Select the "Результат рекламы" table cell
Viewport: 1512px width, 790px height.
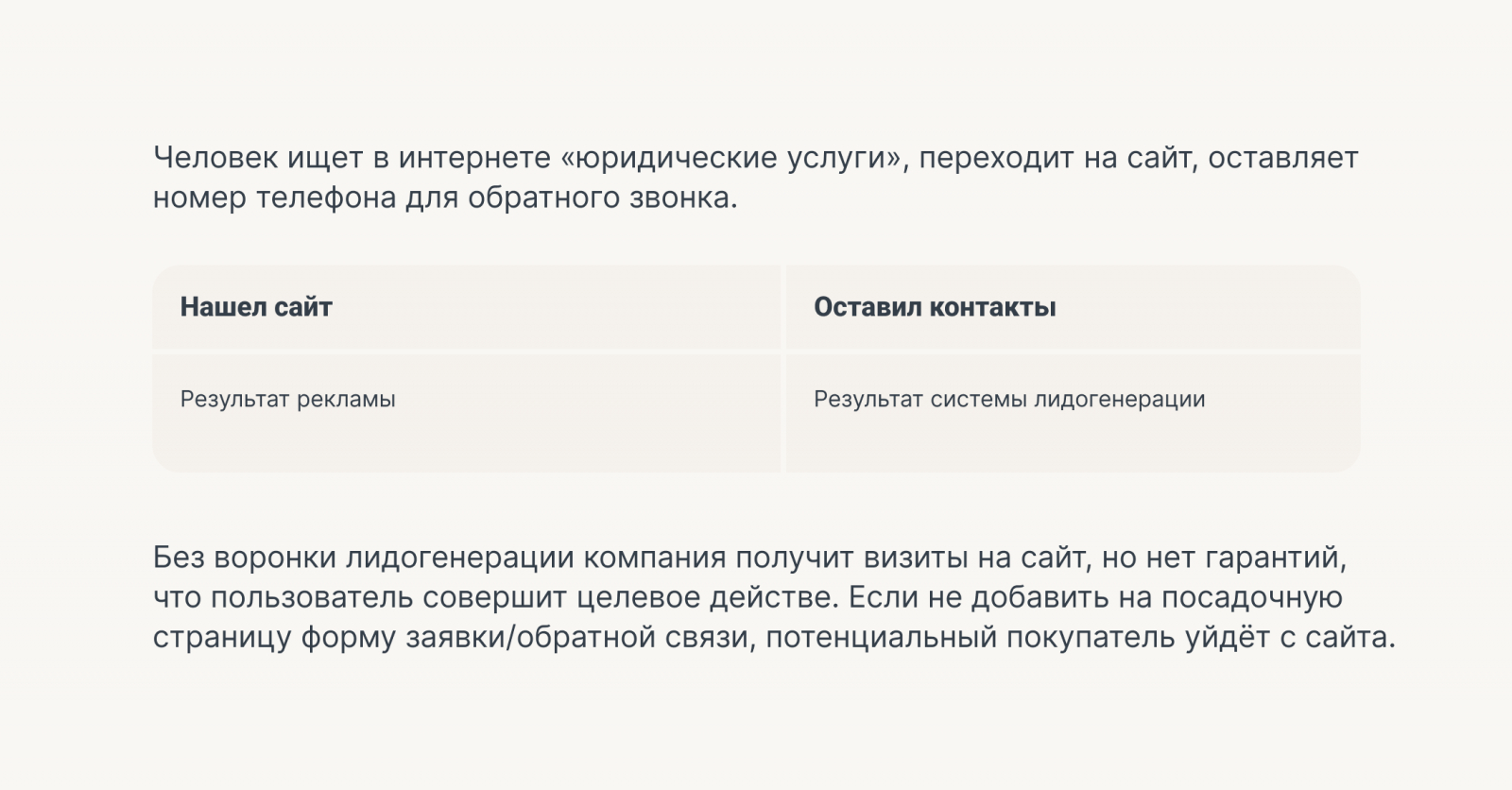point(288,399)
